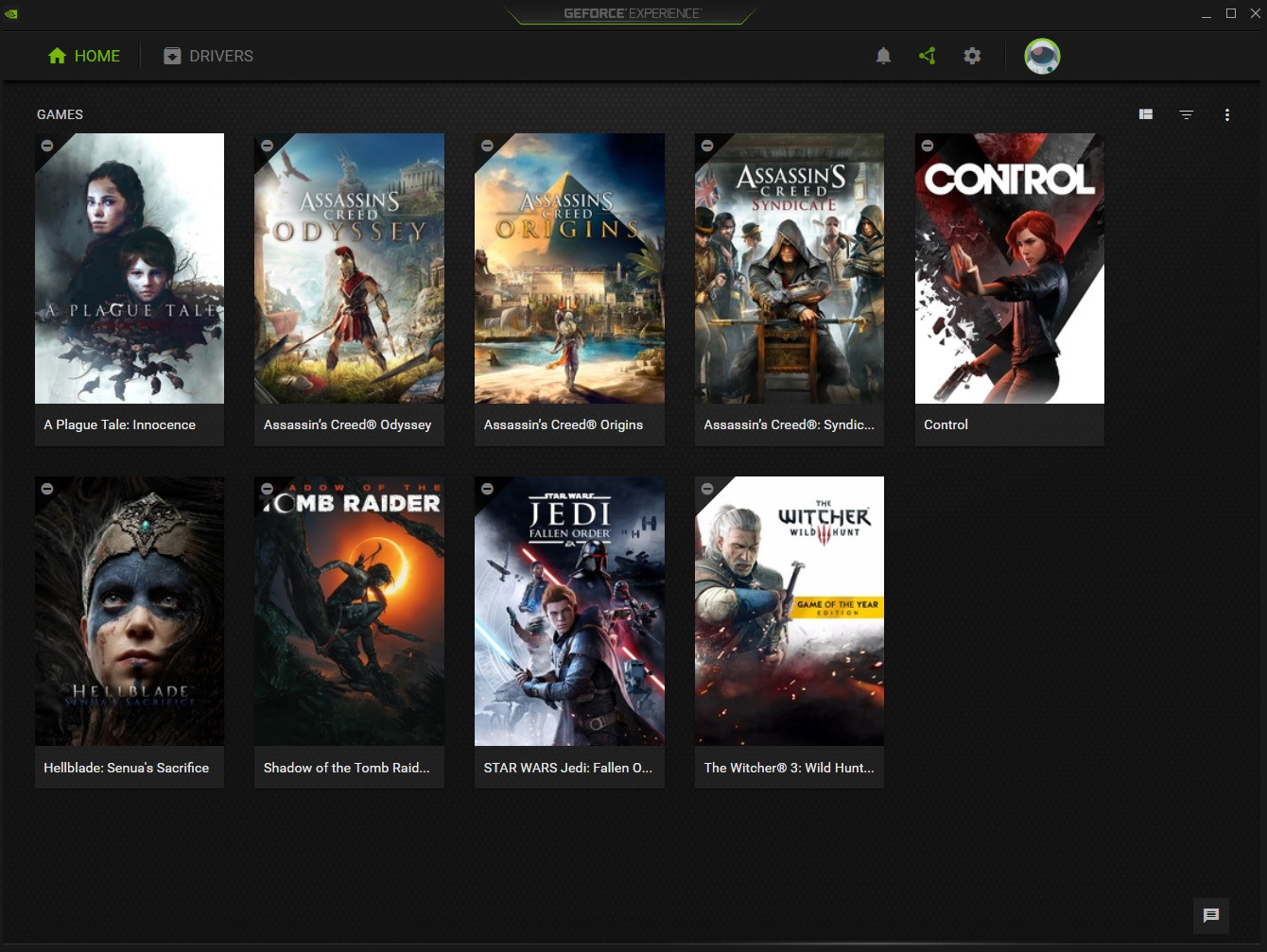This screenshot has height=952, width=1267.
Task: Click the minus badge on Control
Action: coord(928,146)
